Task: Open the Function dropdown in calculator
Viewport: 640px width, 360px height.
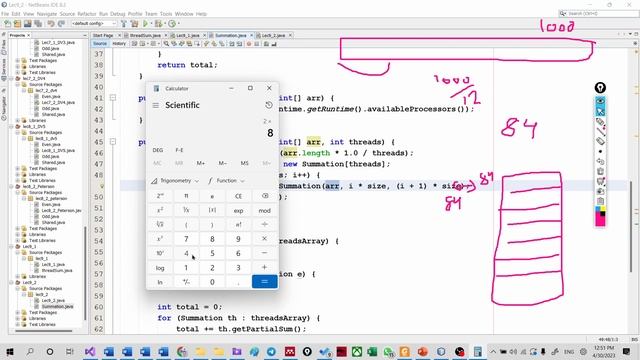Action: click(226, 180)
